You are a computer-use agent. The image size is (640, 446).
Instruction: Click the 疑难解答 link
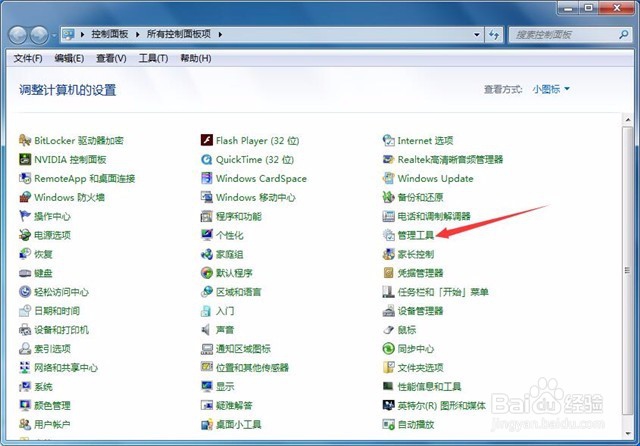click(234, 406)
